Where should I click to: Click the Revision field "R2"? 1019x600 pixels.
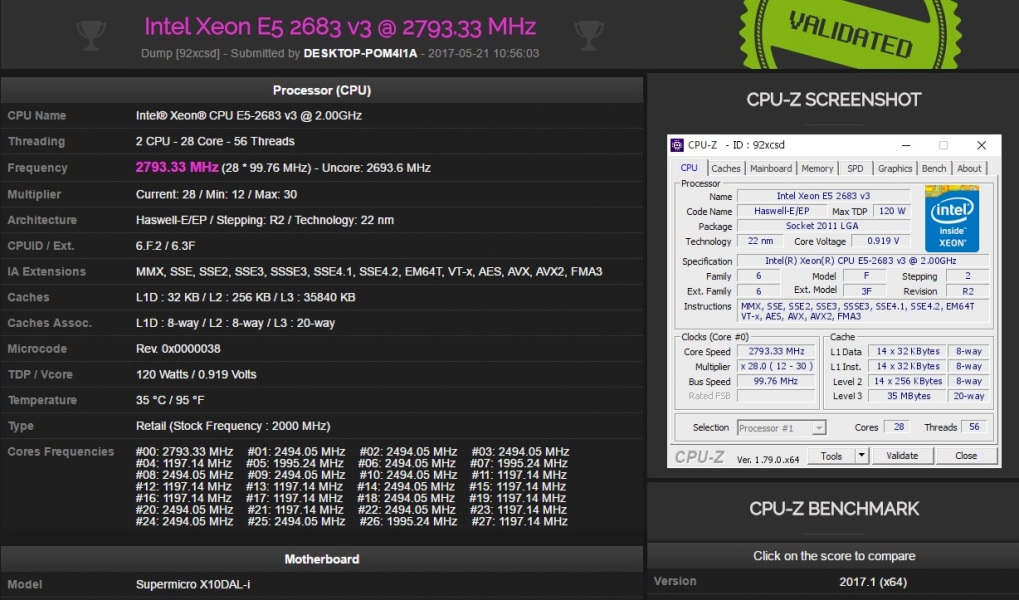(968, 291)
